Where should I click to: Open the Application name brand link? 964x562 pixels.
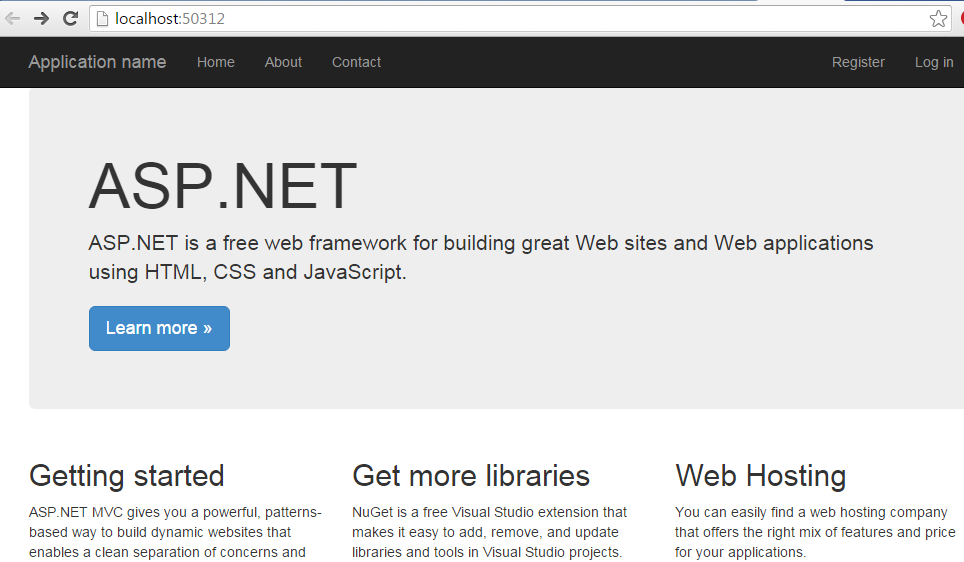pyautogui.click(x=97, y=62)
